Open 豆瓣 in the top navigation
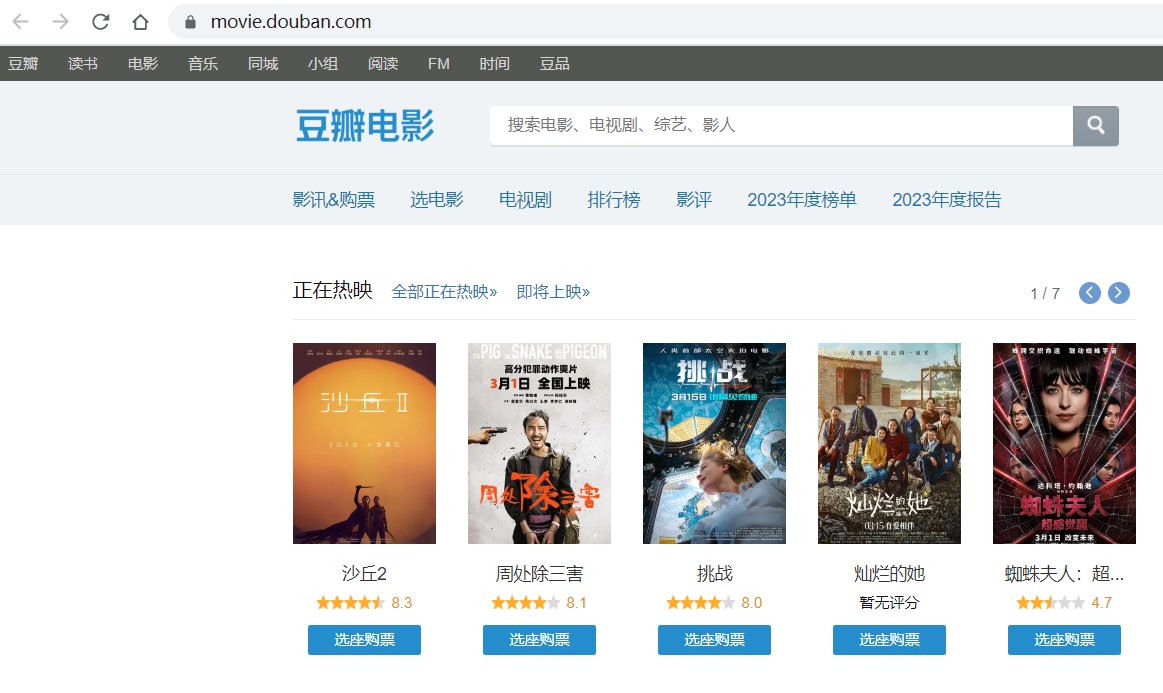Viewport: 1163px width, 693px height. pos(23,64)
